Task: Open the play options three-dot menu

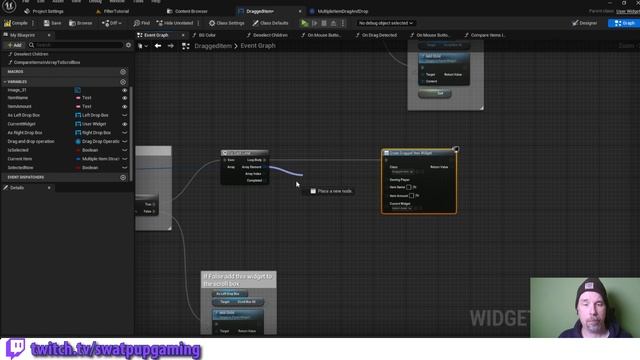Action: (x=343, y=23)
